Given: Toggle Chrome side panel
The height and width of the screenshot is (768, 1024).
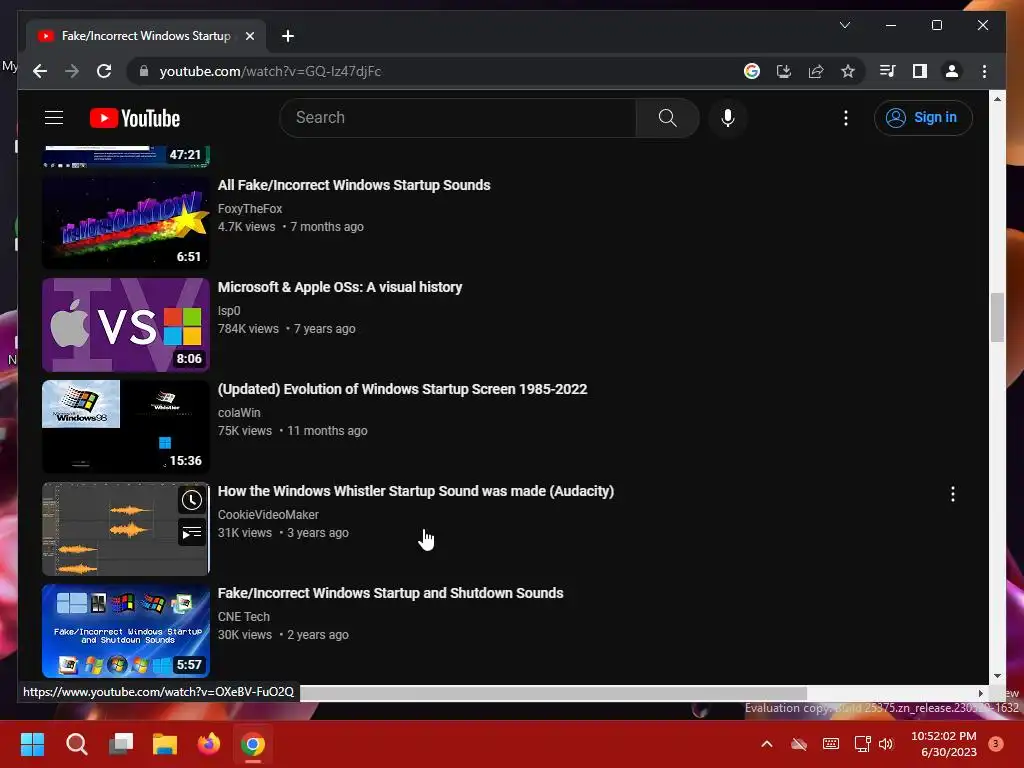Looking at the screenshot, I should point(920,71).
